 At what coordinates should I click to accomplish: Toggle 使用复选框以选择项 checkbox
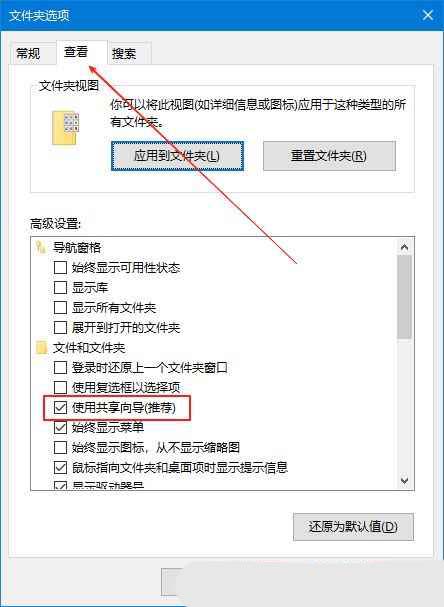pyautogui.click(x=60, y=387)
